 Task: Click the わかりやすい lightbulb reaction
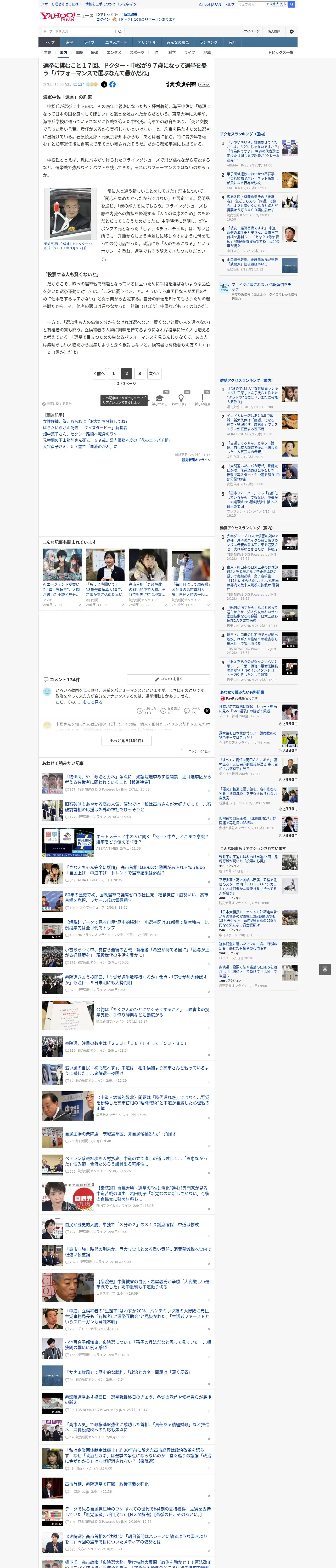coord(181,399)
